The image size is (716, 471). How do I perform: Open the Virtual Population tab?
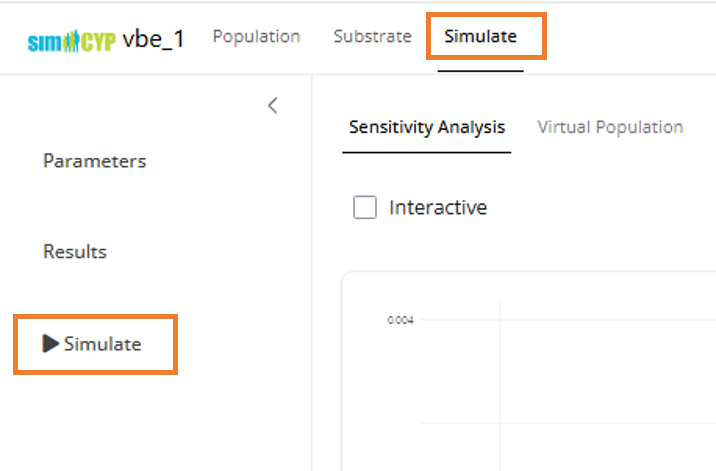point(610,127)
